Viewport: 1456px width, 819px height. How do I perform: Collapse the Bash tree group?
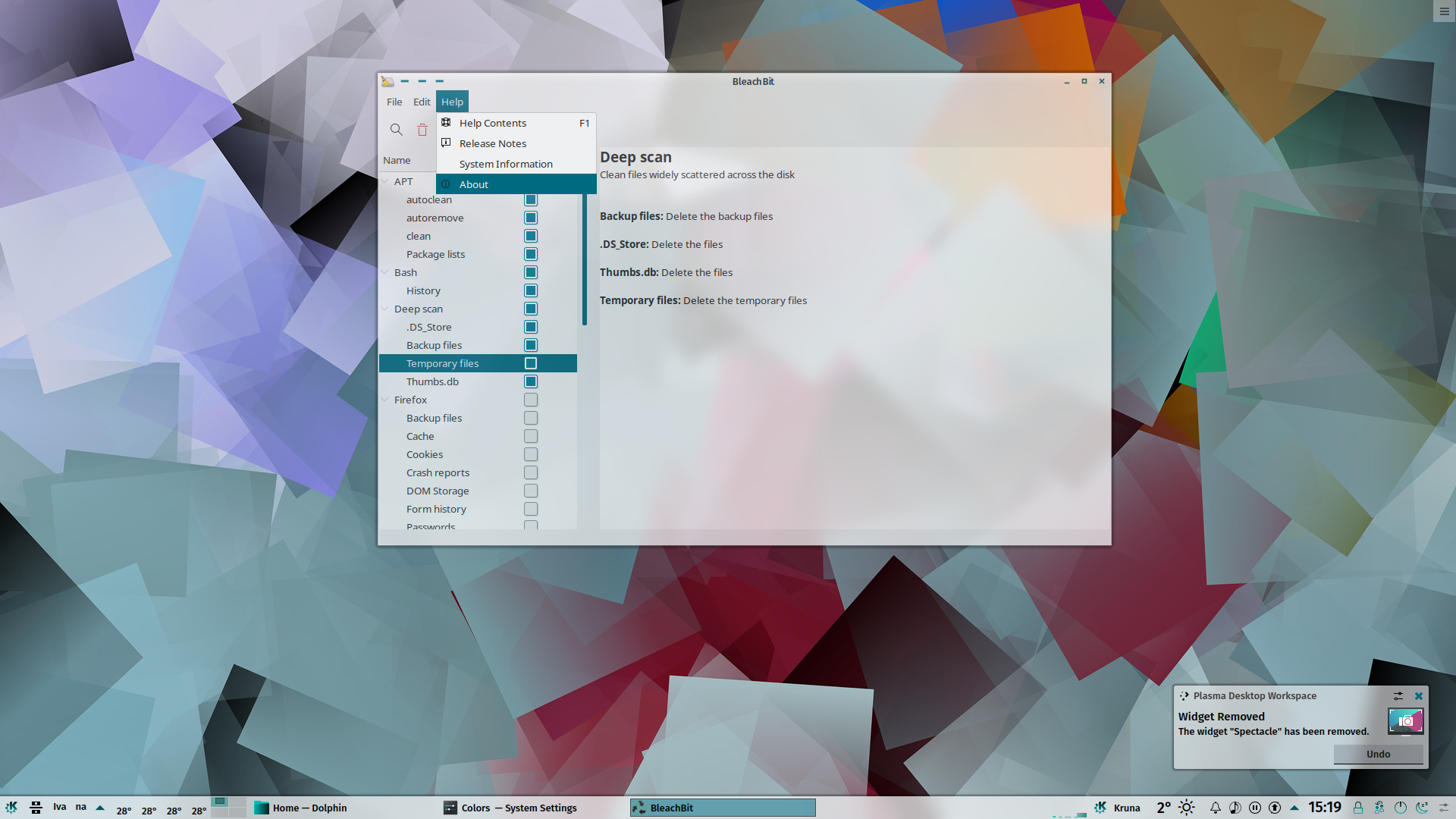(x=385, y=272)
